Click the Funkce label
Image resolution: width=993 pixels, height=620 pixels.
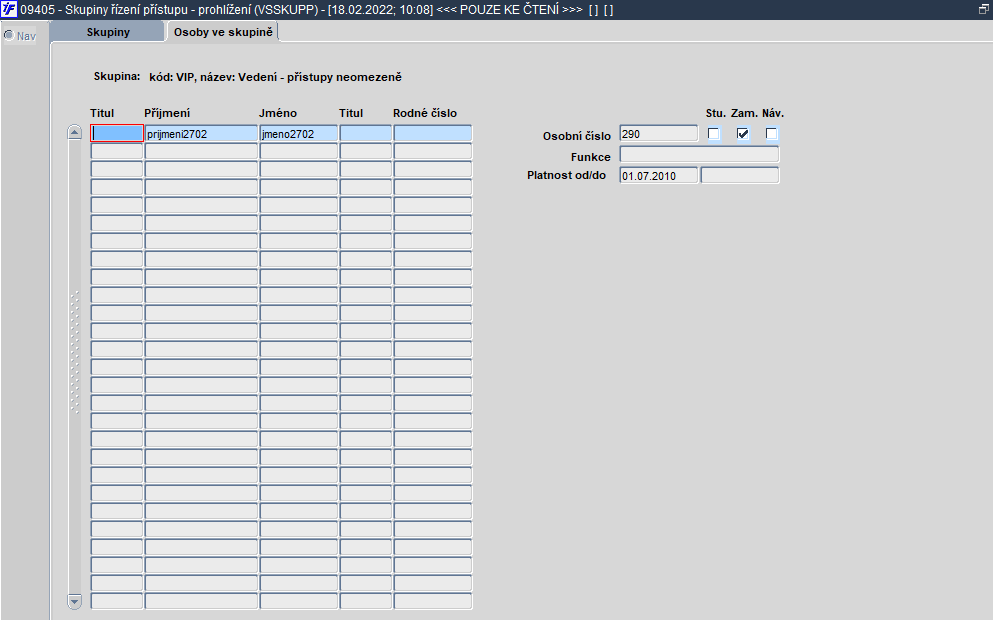[591, 157]
